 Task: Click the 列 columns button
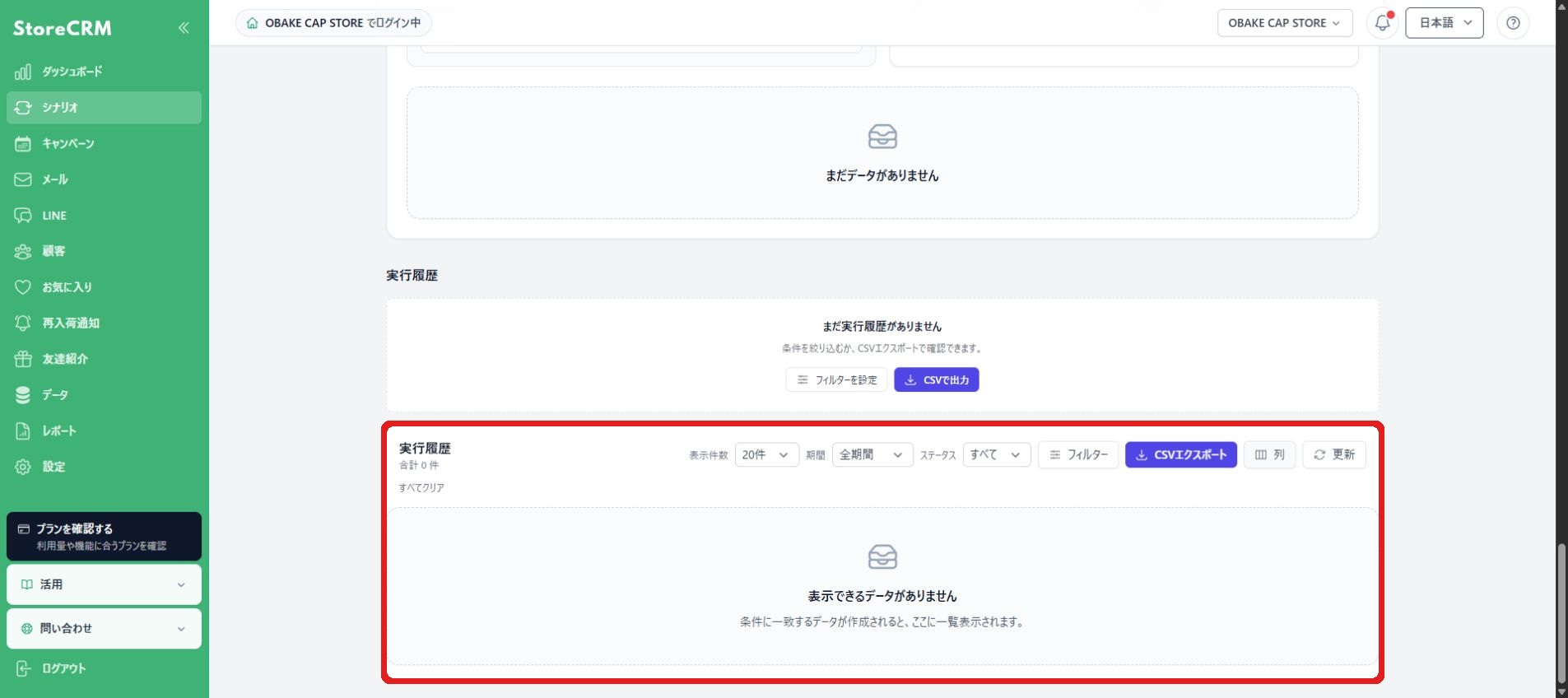tap(1270, 454)
